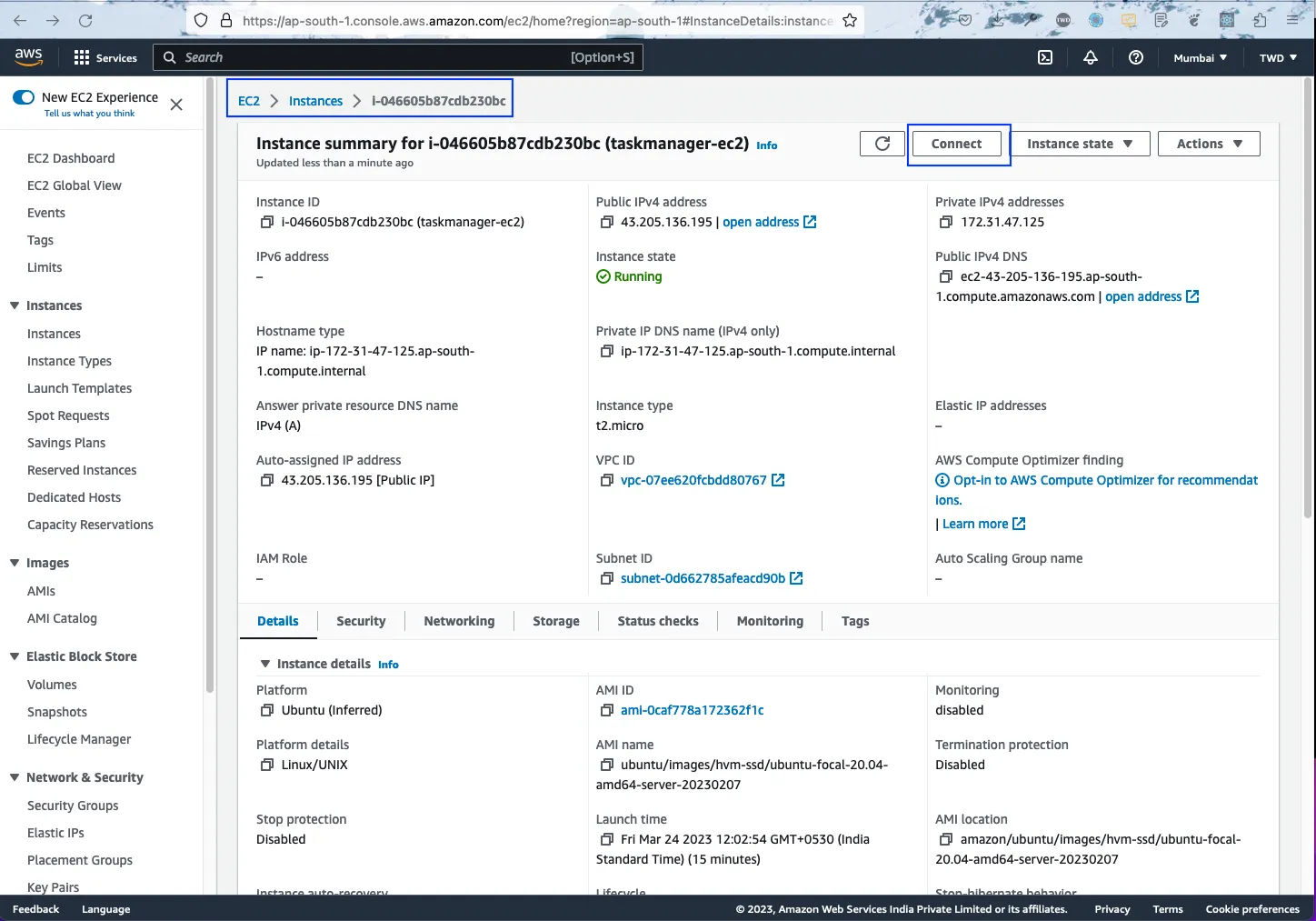Viewport: 1316px width, 921px height.
Task: Copy the private IPv4 address 172.31.47.125
Action: tap(946, 222)
